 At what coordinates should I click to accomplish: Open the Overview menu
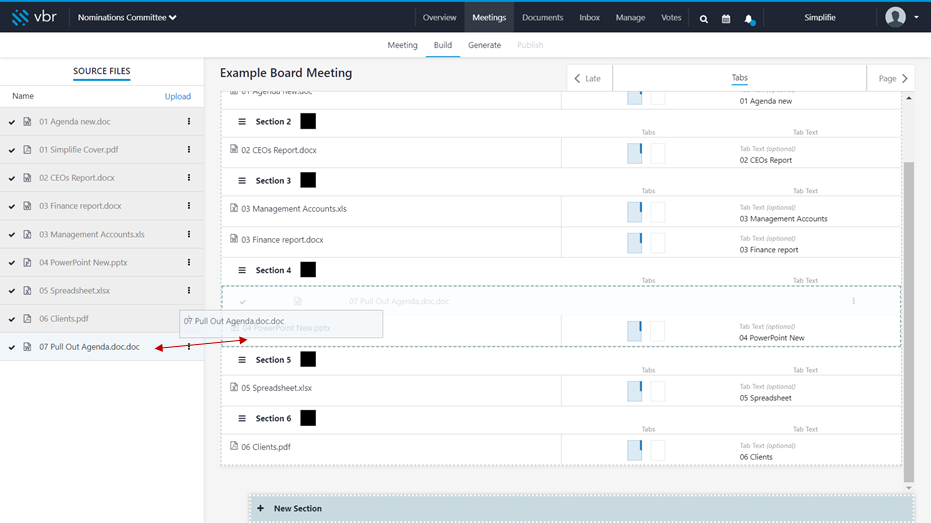pyautogui.click(x=439, y=17)
